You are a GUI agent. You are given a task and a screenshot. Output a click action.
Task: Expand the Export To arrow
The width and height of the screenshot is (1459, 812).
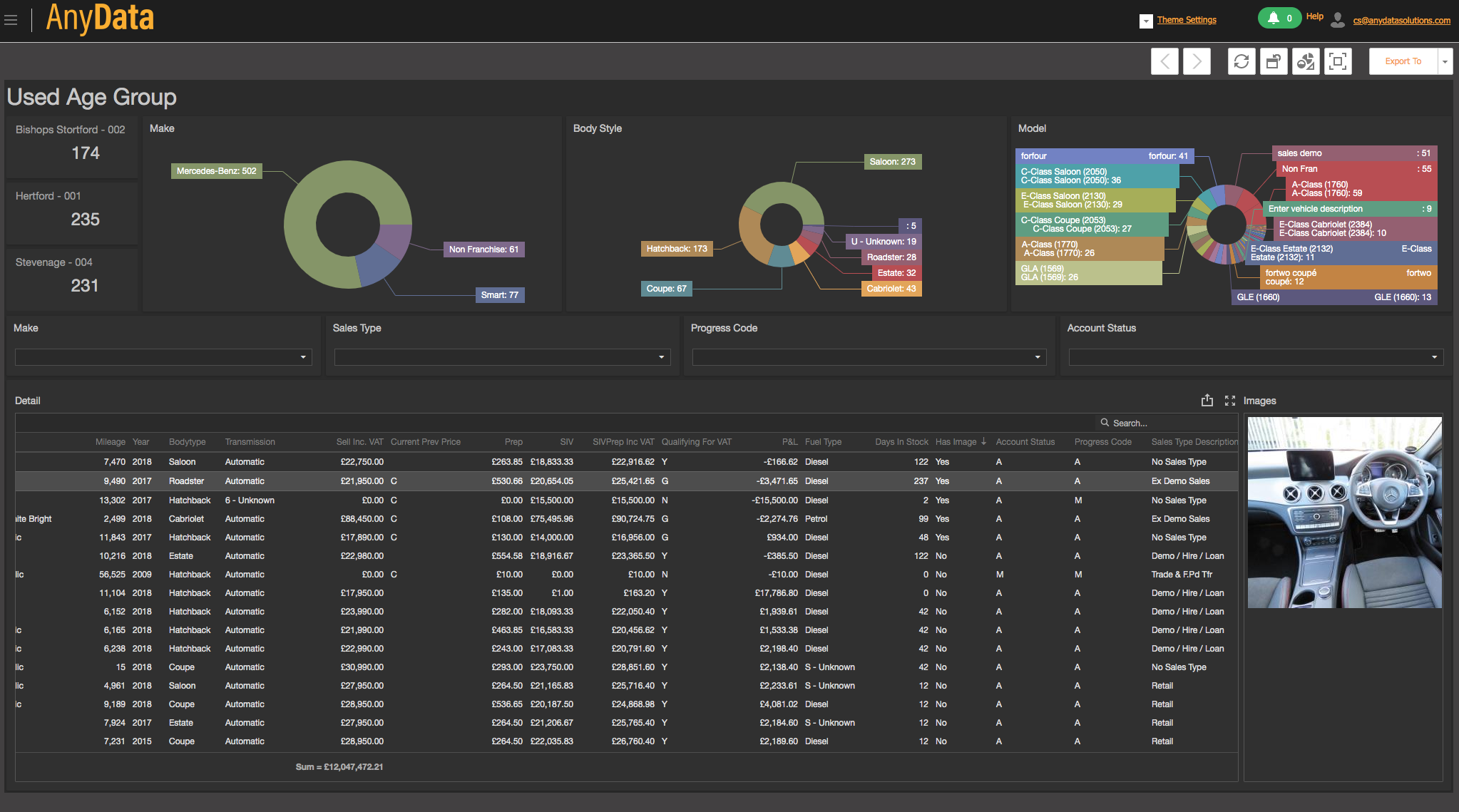[1445, 61]
